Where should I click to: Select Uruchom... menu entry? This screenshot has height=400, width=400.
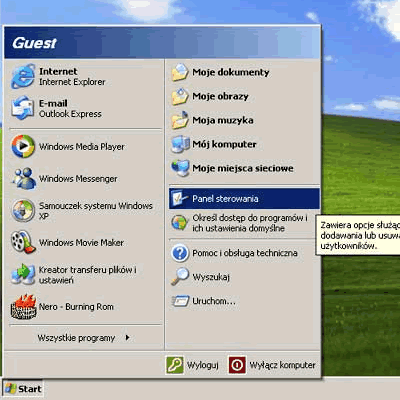(244, 301)
